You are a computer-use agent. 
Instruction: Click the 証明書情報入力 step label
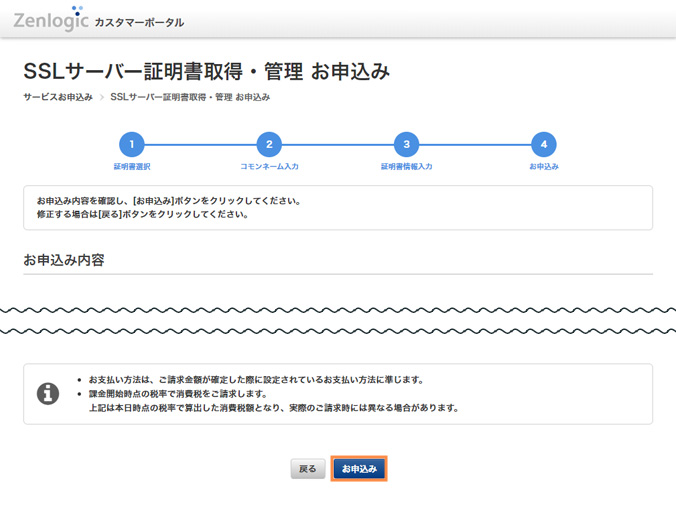point(407,166)
